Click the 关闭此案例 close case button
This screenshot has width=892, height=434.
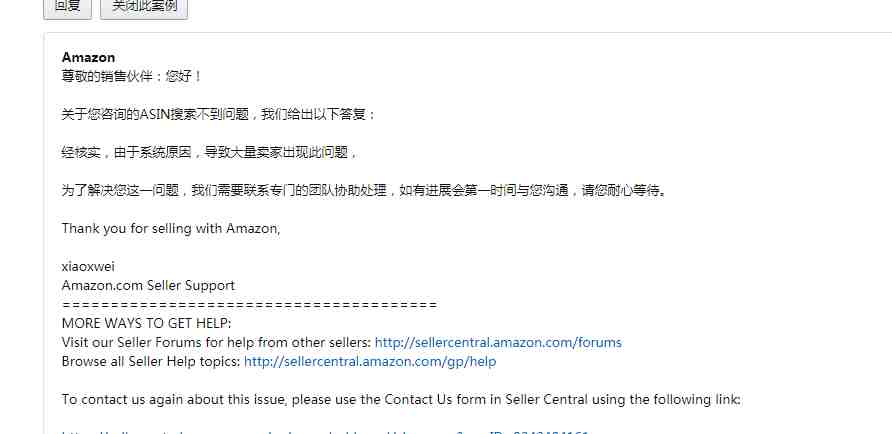click(144, 8)
